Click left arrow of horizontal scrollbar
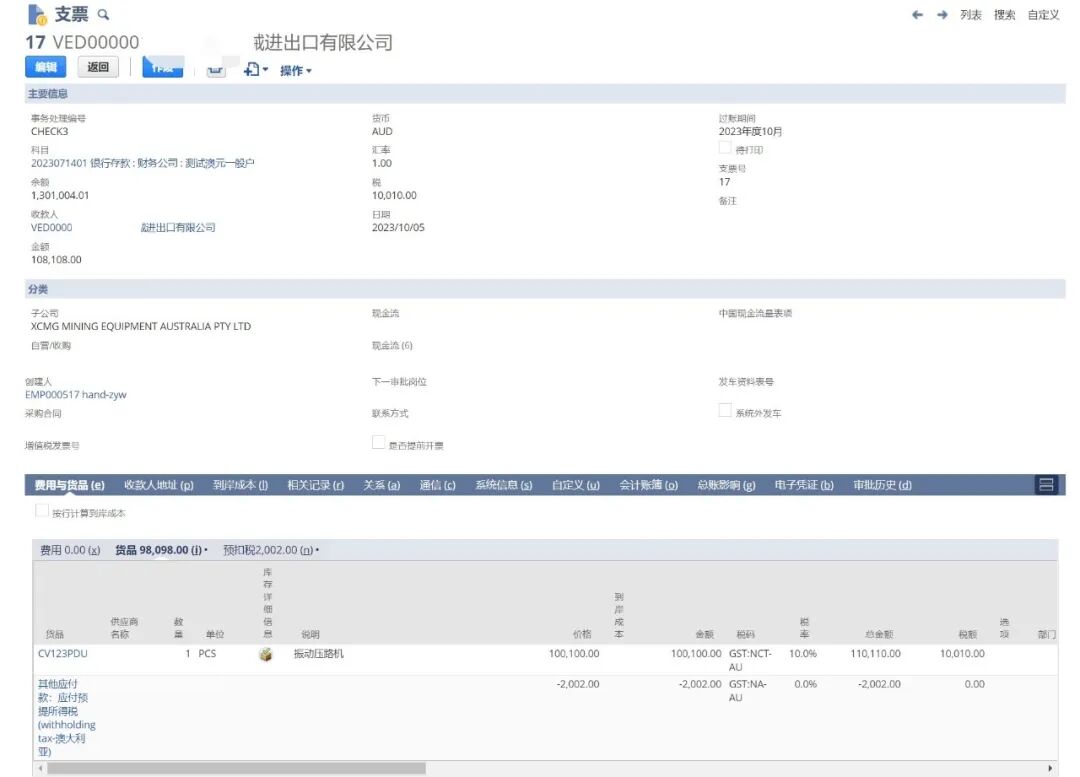This screenshot has width=1080, height=777. tap(41, 768)
